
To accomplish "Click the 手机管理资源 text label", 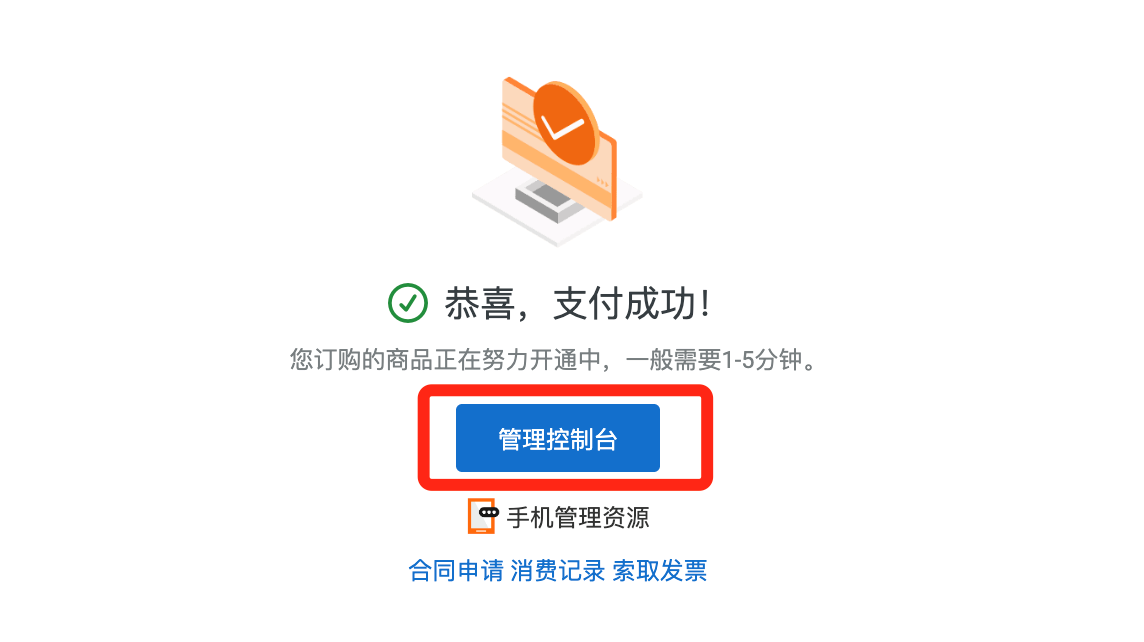I will click(578, 517).
